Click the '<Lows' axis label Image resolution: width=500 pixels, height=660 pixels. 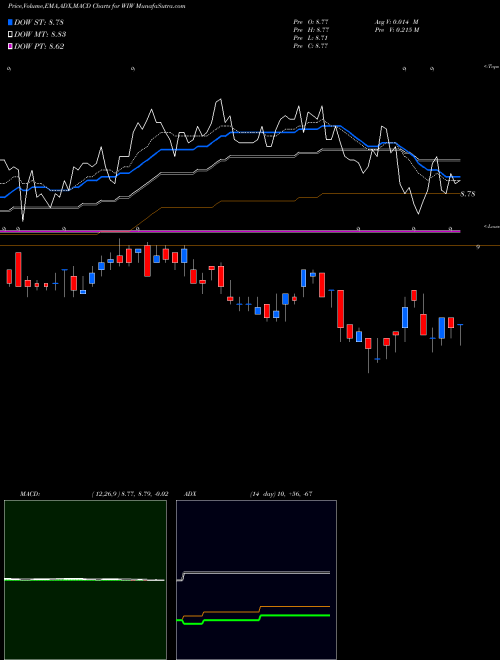click(491, 226)
